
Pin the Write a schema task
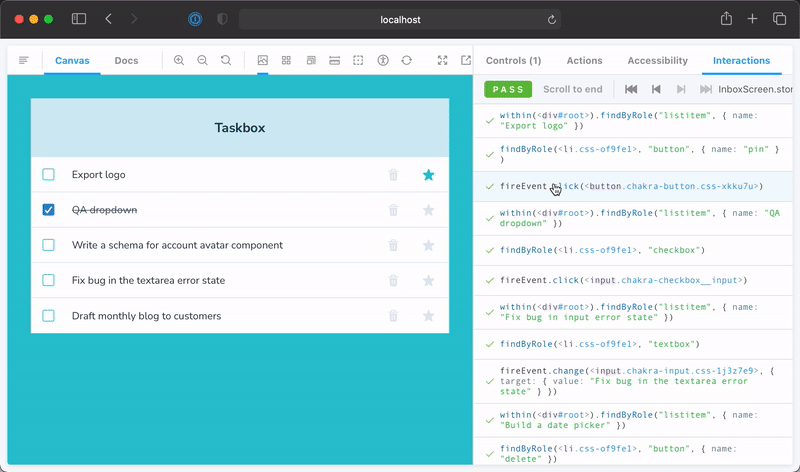coord(429,245)
